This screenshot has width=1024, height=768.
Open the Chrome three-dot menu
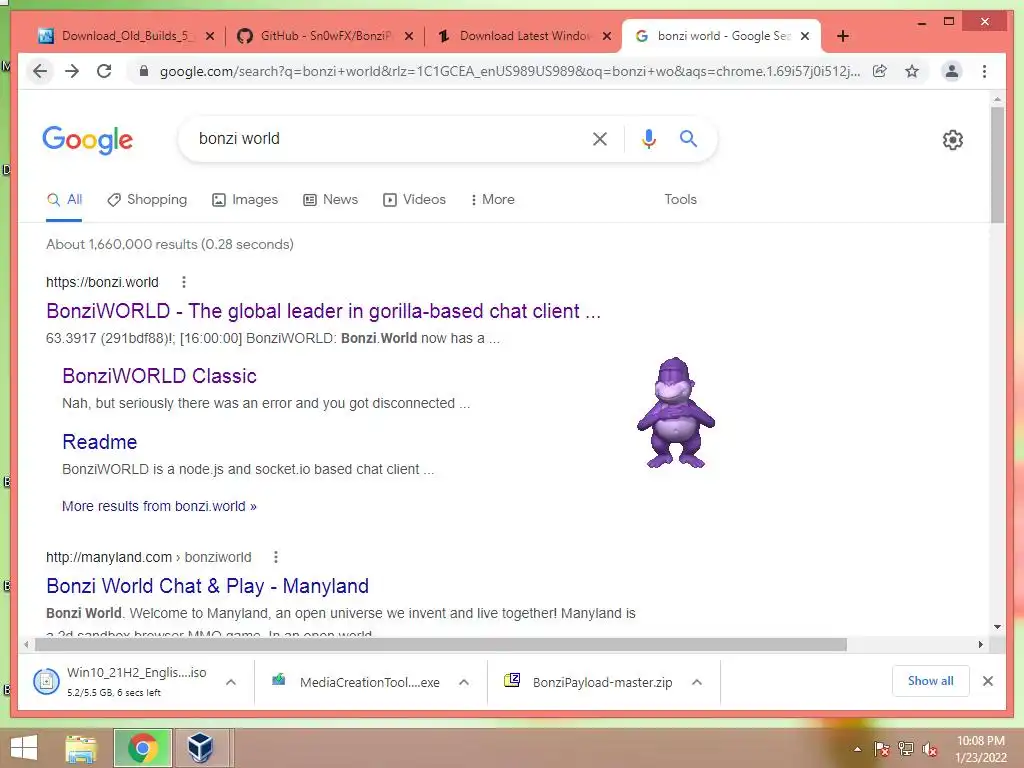pyautogui.click(x=984, y=71)
